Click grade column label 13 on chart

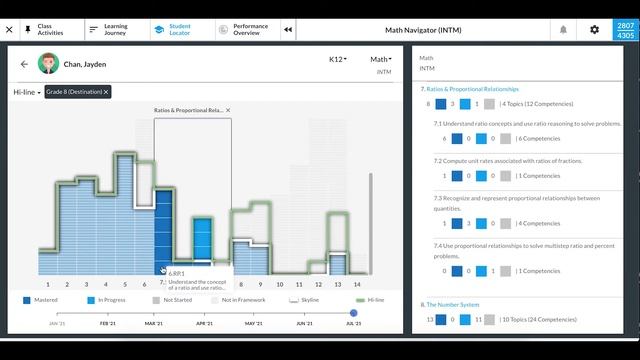point(338,284)
